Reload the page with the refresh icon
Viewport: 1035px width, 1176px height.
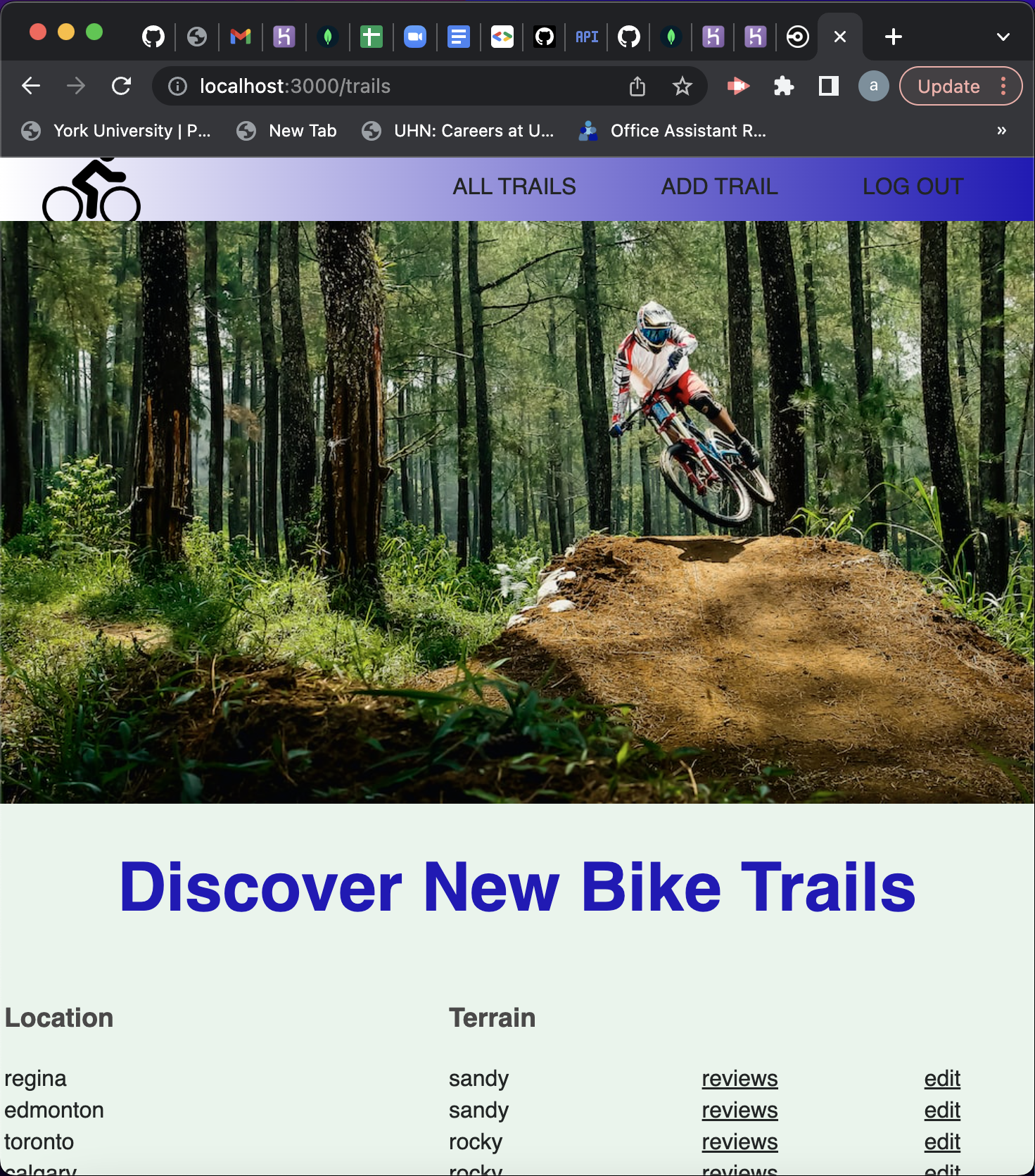122,86
